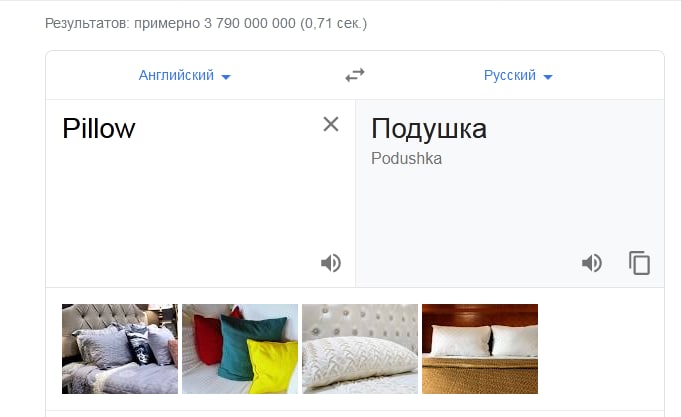681x417 pixels.
Task: Swap the source and target languages
Action: click(x=355, y=75)
